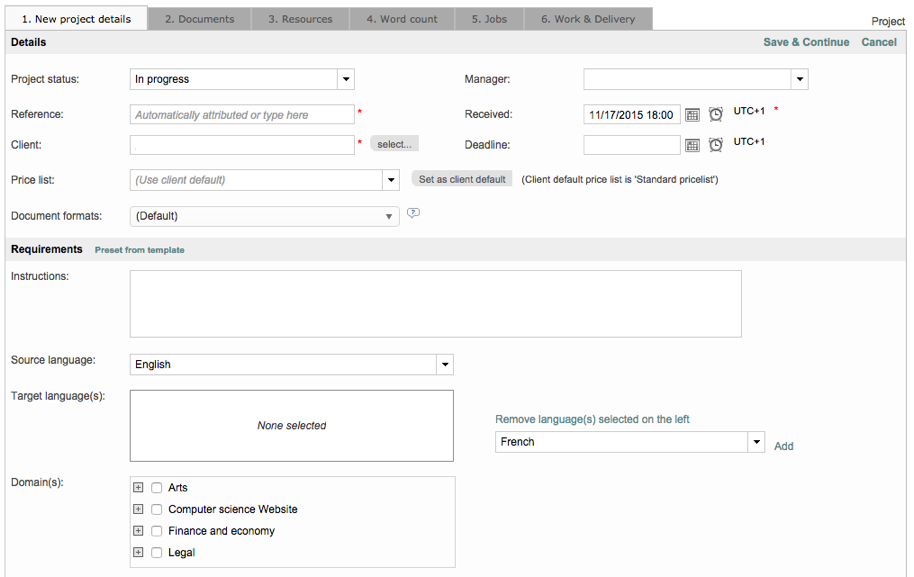Viewport: 914px width, 577px height.
Task: Open the Source language dropdown
Action: click(445, 365)
